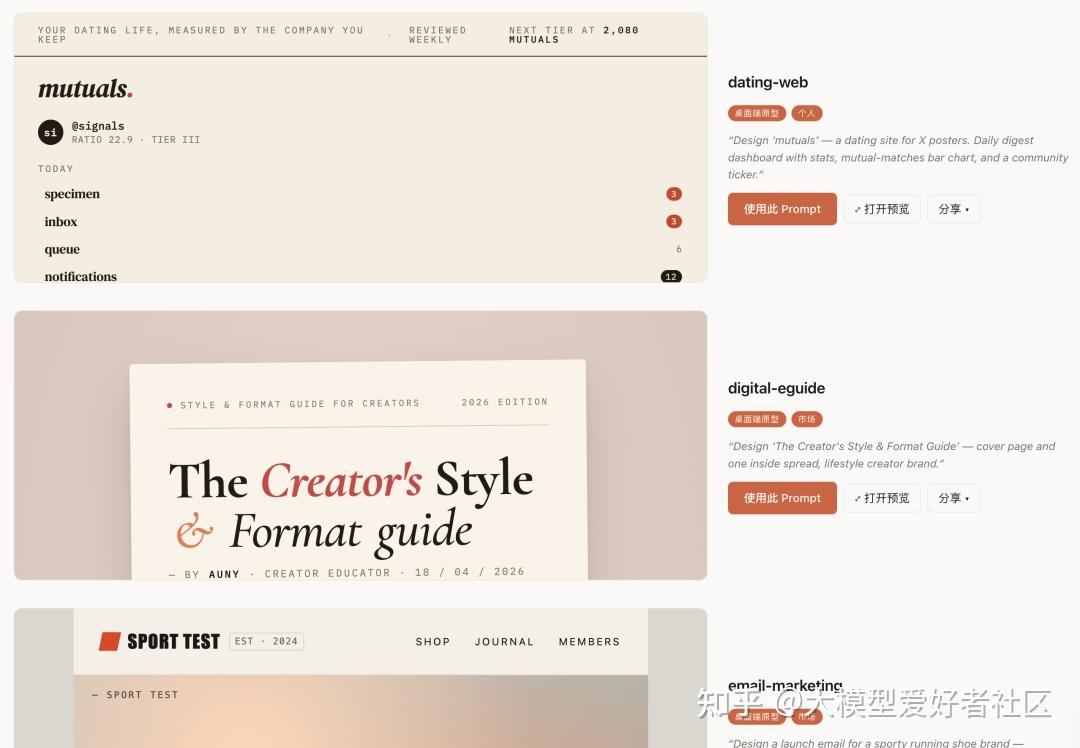Open notifications in the mutuals sidebar
The width and height of the screenshot is (1080, 748).
pos(81,277)
